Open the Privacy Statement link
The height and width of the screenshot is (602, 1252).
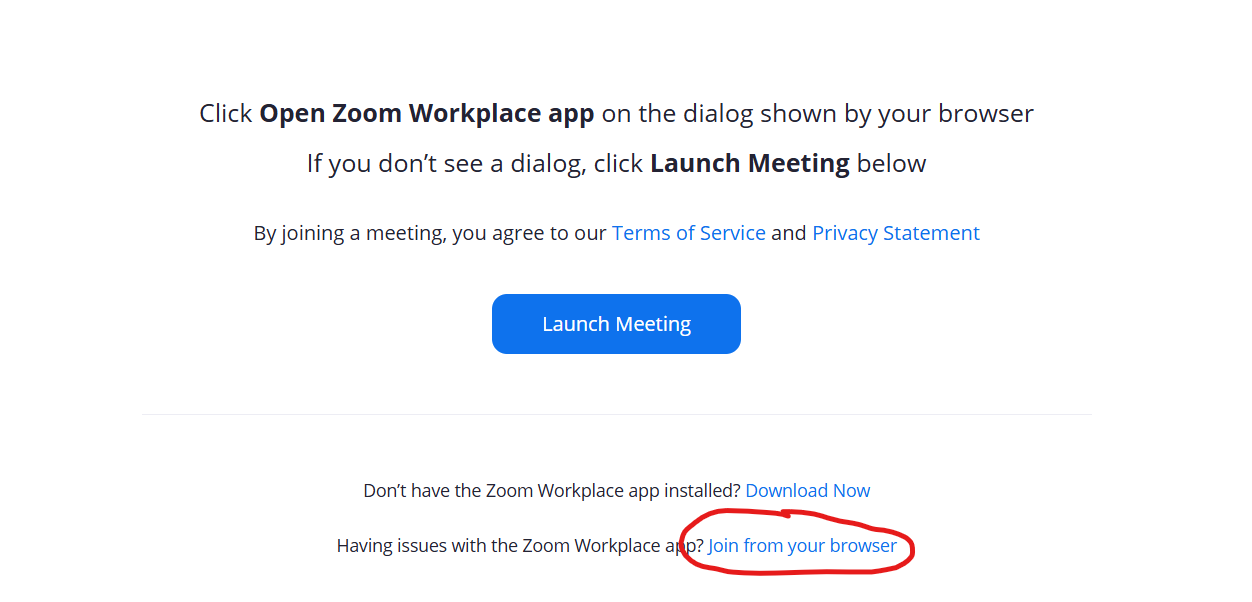(x=896, y=233)
